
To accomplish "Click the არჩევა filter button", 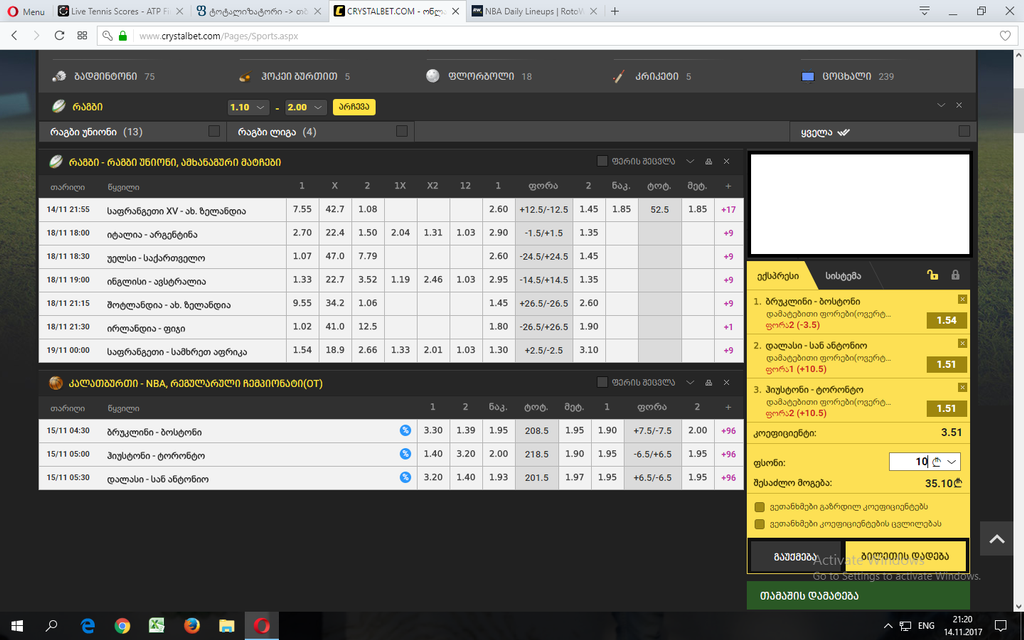I will click(354, 107).
